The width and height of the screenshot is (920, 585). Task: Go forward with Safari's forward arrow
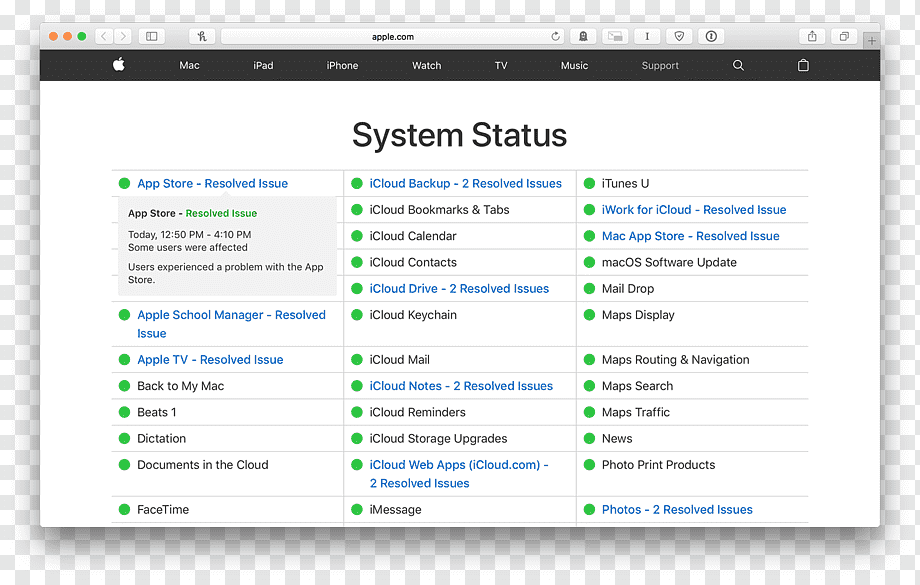pos(123,36)
